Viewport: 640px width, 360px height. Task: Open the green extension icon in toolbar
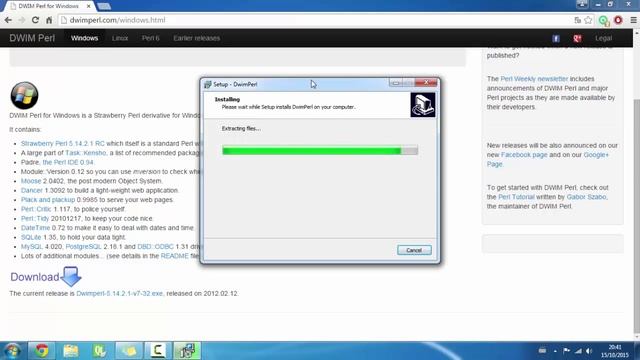tap(604, 20)
